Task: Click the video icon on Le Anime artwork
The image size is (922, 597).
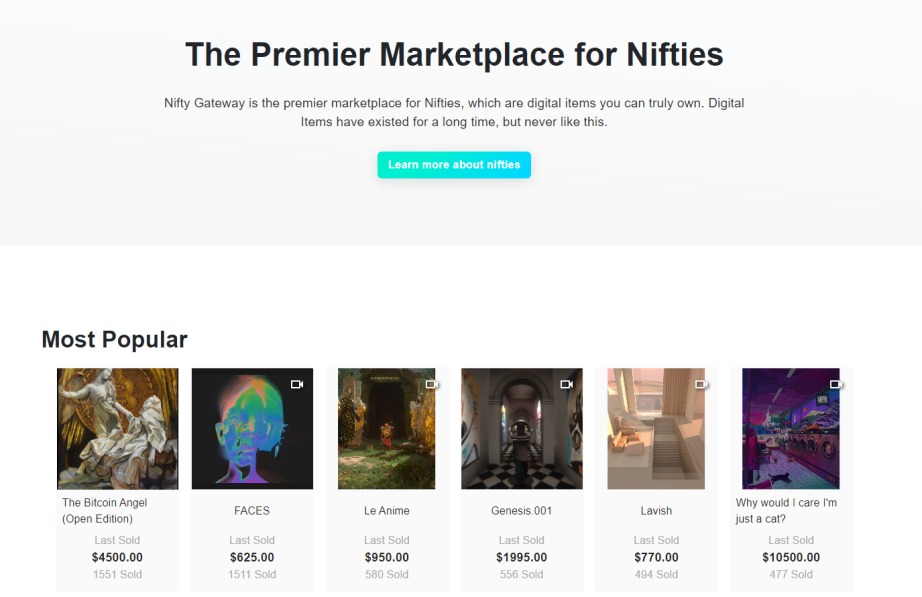Action: coord(432,384)
